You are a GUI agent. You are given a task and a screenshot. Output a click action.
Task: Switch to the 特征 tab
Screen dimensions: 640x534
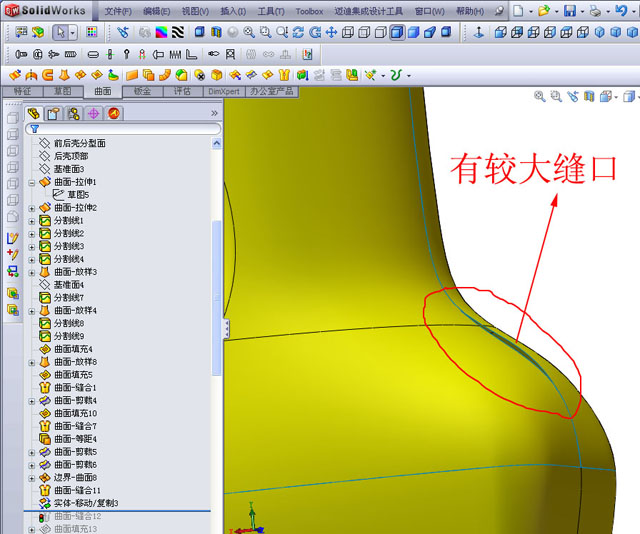(x=22, y=91)
